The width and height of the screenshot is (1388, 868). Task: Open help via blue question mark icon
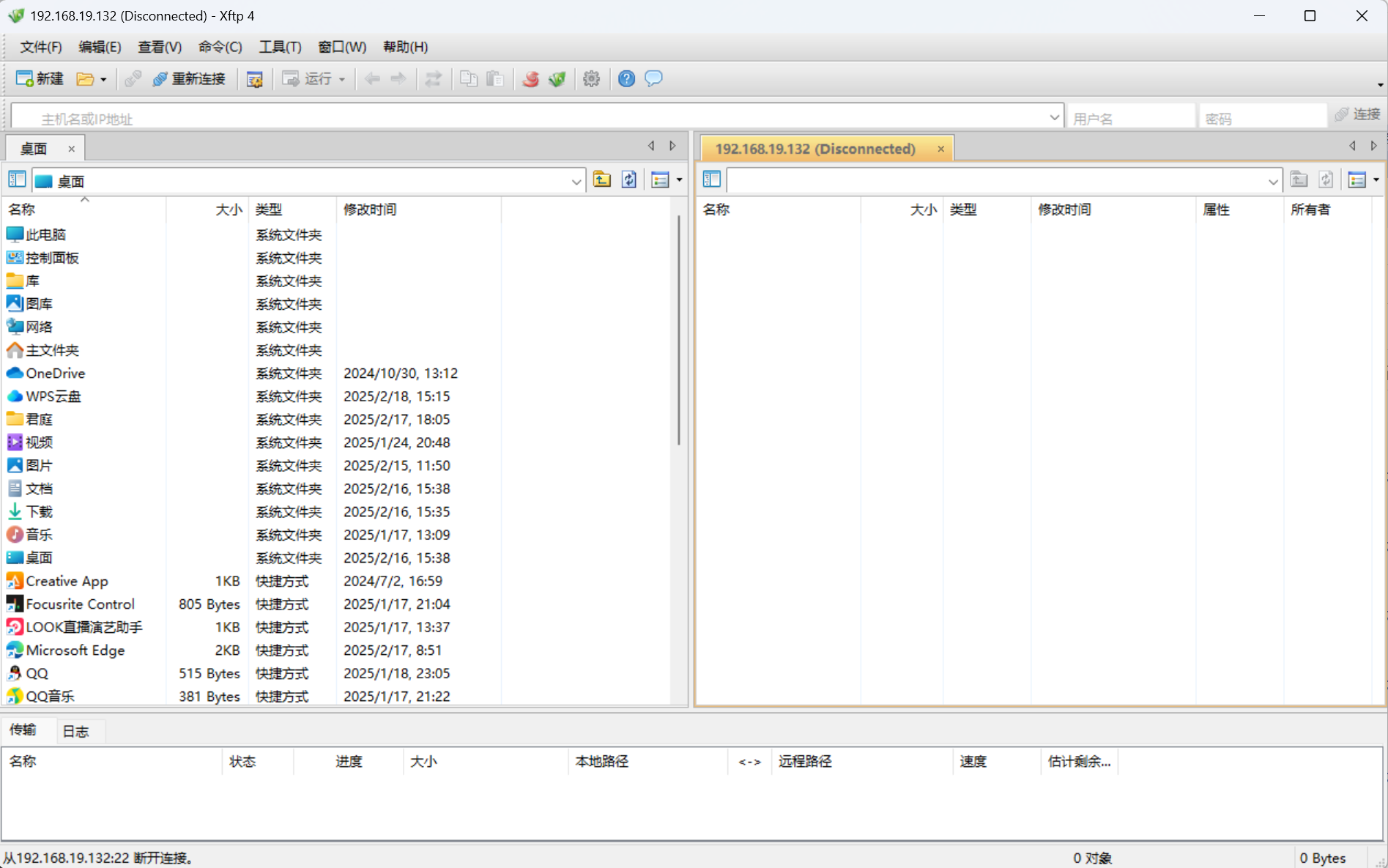point(626,78)
